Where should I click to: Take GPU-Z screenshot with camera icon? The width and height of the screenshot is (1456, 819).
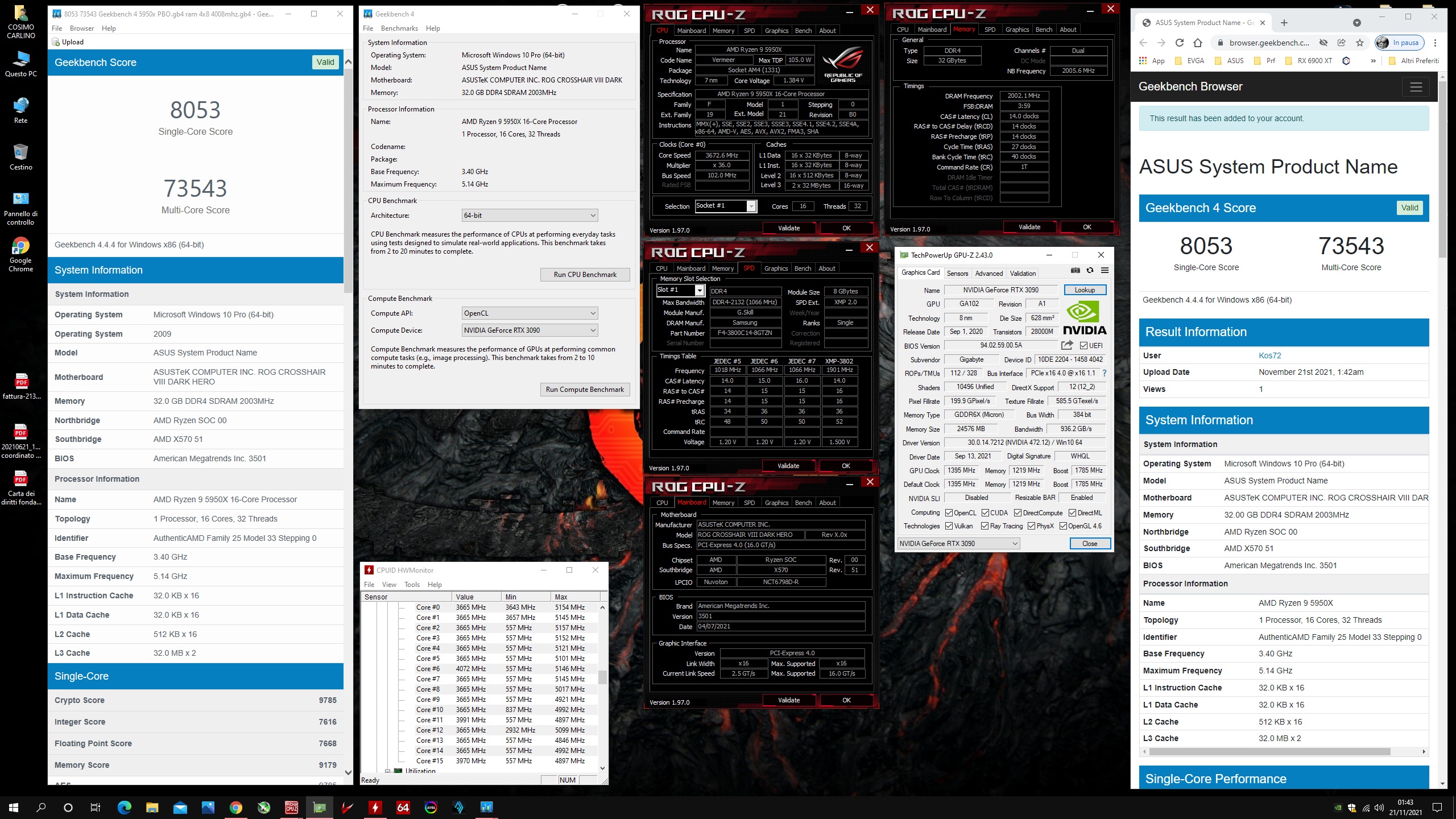pos(1075,271)
